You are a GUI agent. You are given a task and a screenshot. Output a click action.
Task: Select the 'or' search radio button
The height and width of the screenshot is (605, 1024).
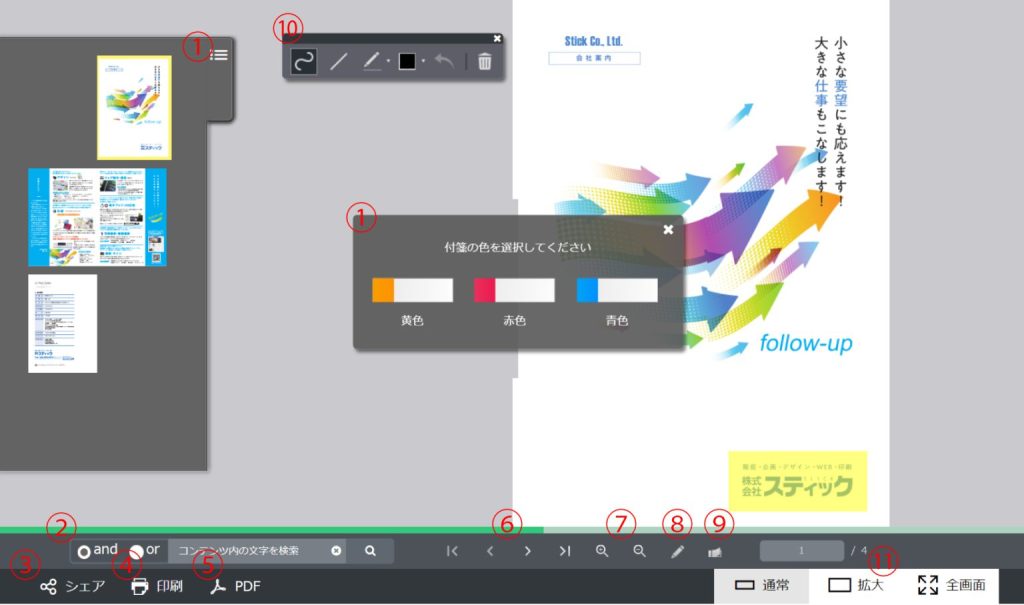tap(136, 551)
